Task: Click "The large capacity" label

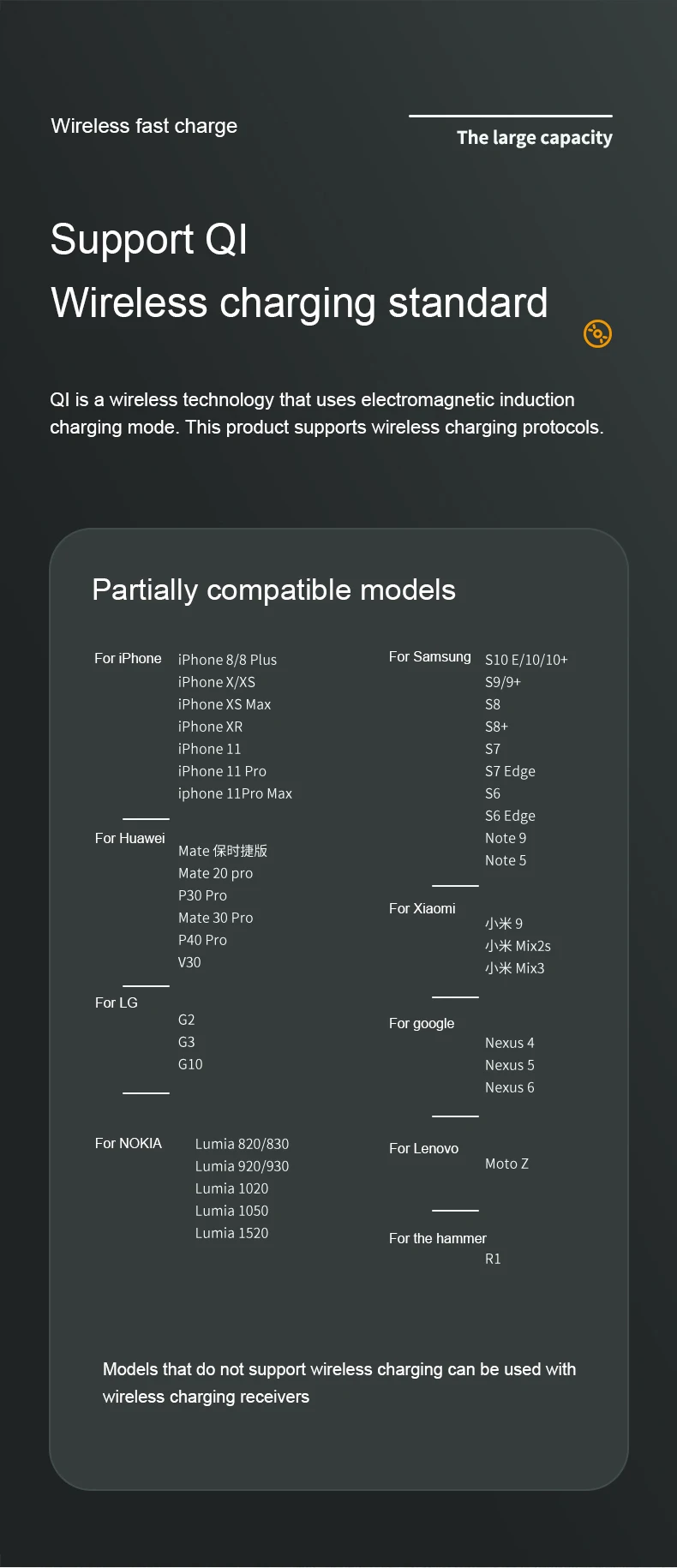Action: (x=534, y=138)
